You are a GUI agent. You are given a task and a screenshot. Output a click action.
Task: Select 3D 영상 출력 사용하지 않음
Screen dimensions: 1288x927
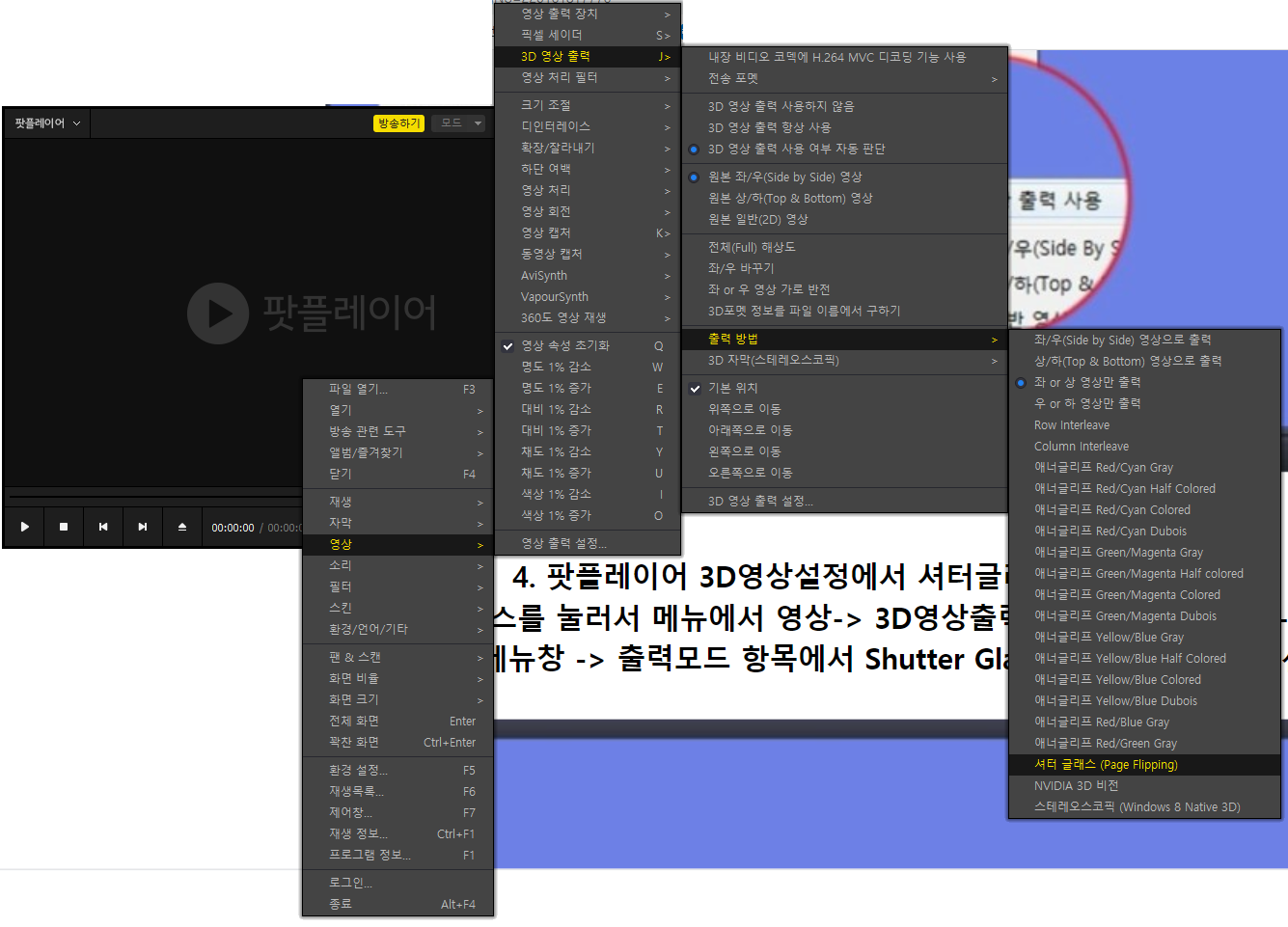[844, 107]
